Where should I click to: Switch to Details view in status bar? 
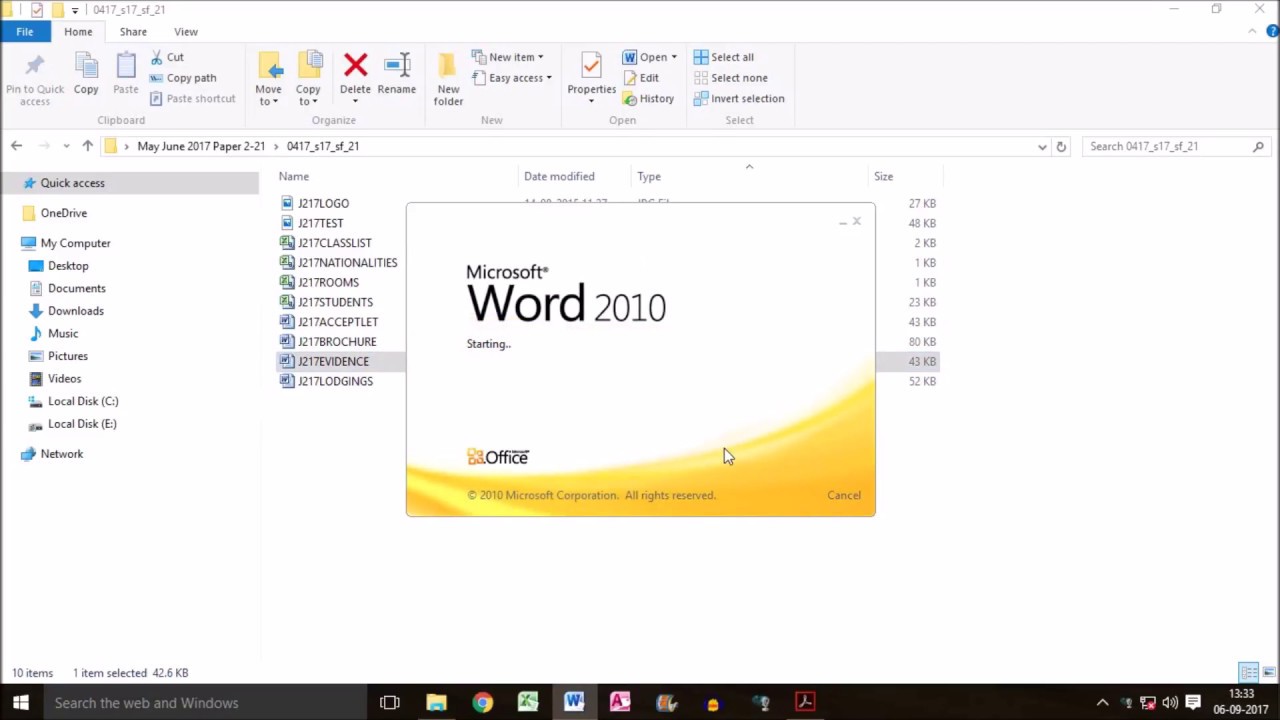(1248, 673)
